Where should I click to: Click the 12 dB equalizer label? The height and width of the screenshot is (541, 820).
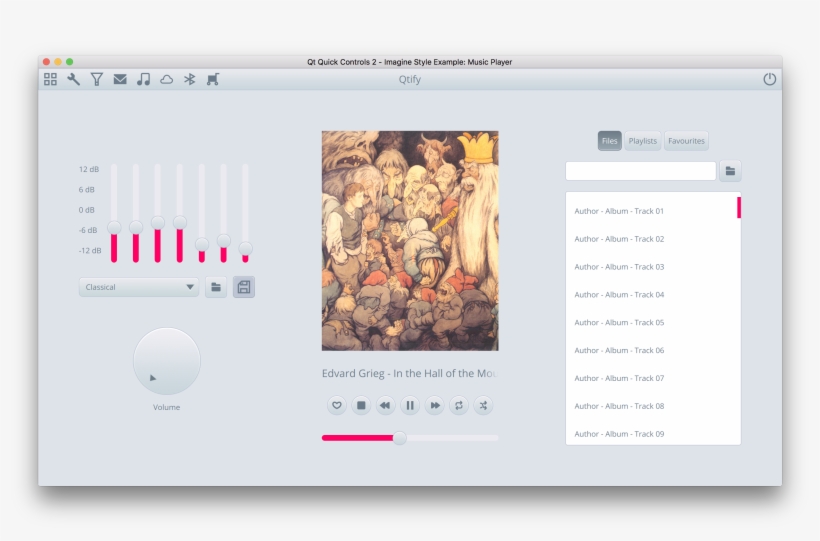pyautogui.click(x=89, y=169)
